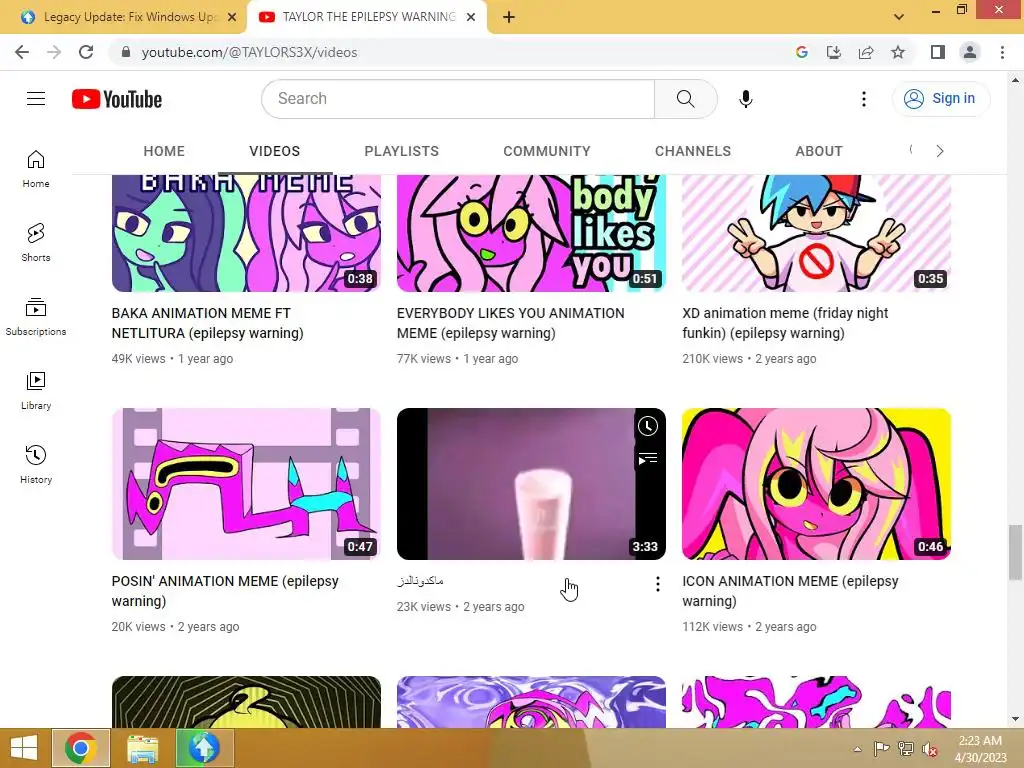Open Chrome profile avatar menu
The height and width of the screenshot is (768, 1024).
click(970, 52)
